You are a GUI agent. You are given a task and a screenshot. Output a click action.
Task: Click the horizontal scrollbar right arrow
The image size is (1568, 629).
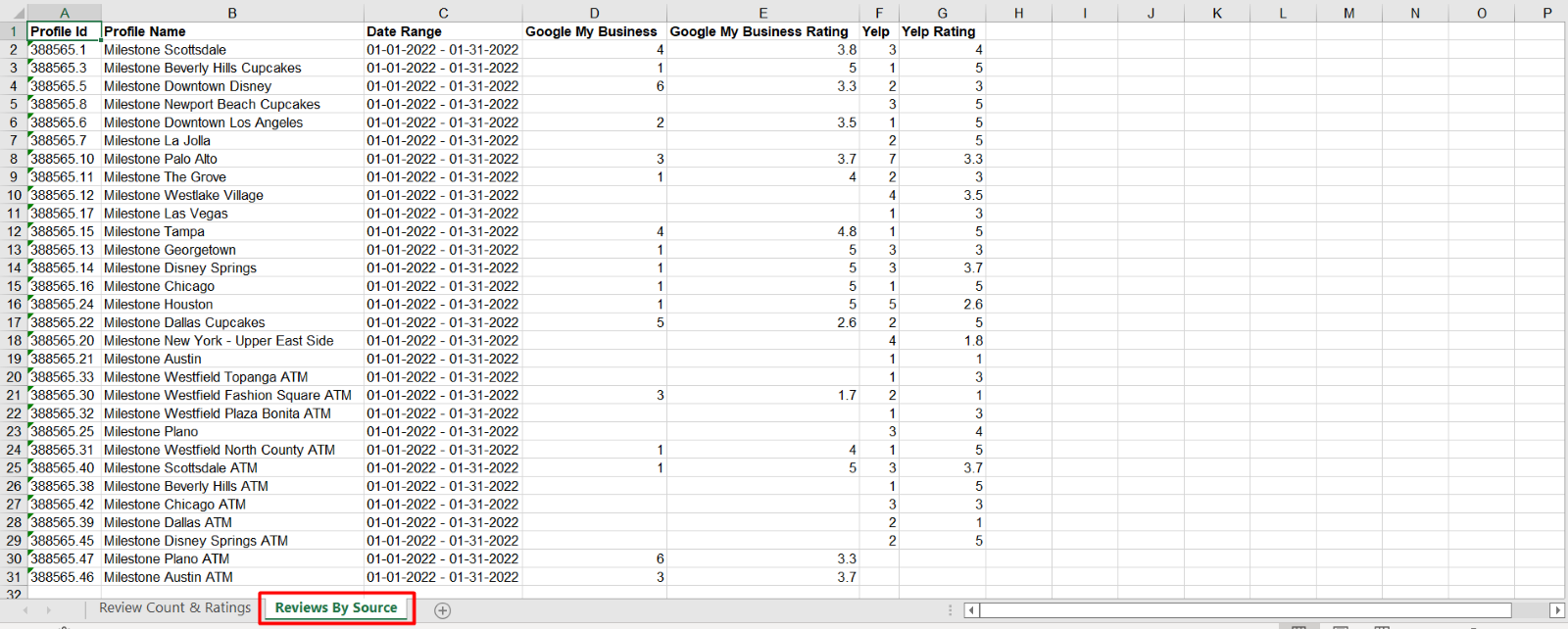click(x=1557, y=610)
